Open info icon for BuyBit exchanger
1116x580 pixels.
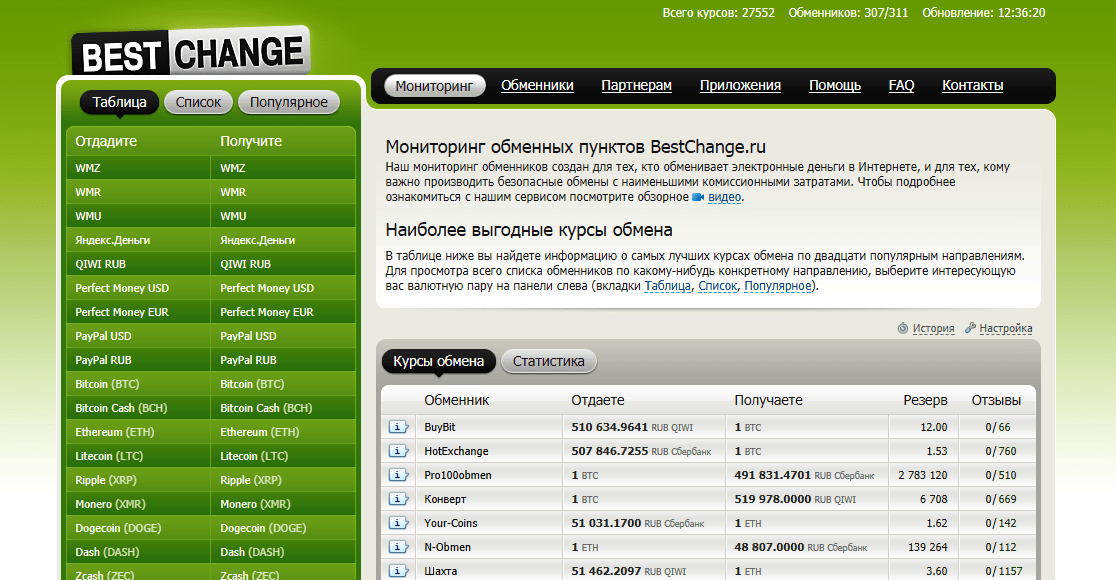click(398, 427)
